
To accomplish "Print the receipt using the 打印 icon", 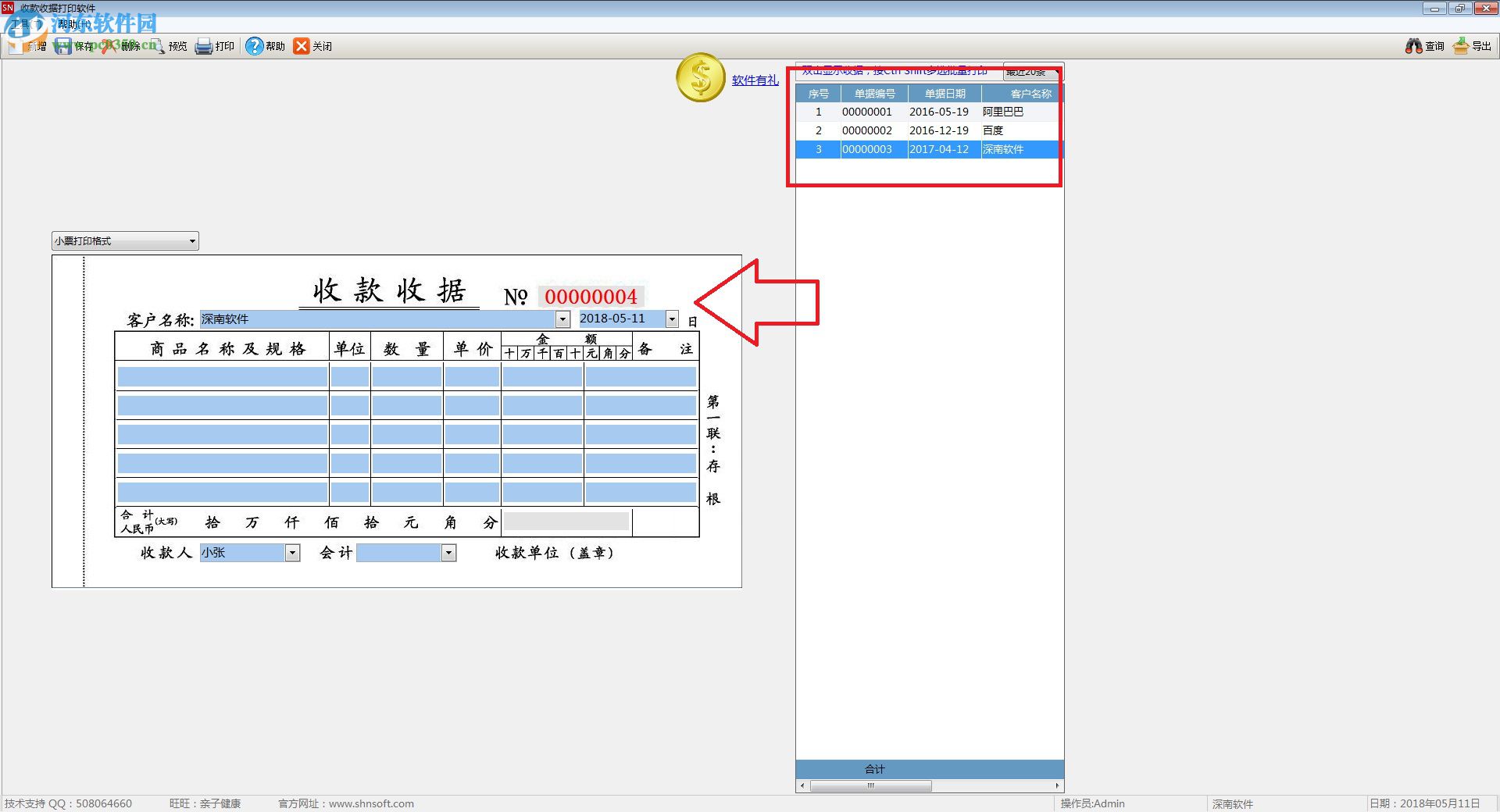I will pyautogui.click(x=203, y=46).
